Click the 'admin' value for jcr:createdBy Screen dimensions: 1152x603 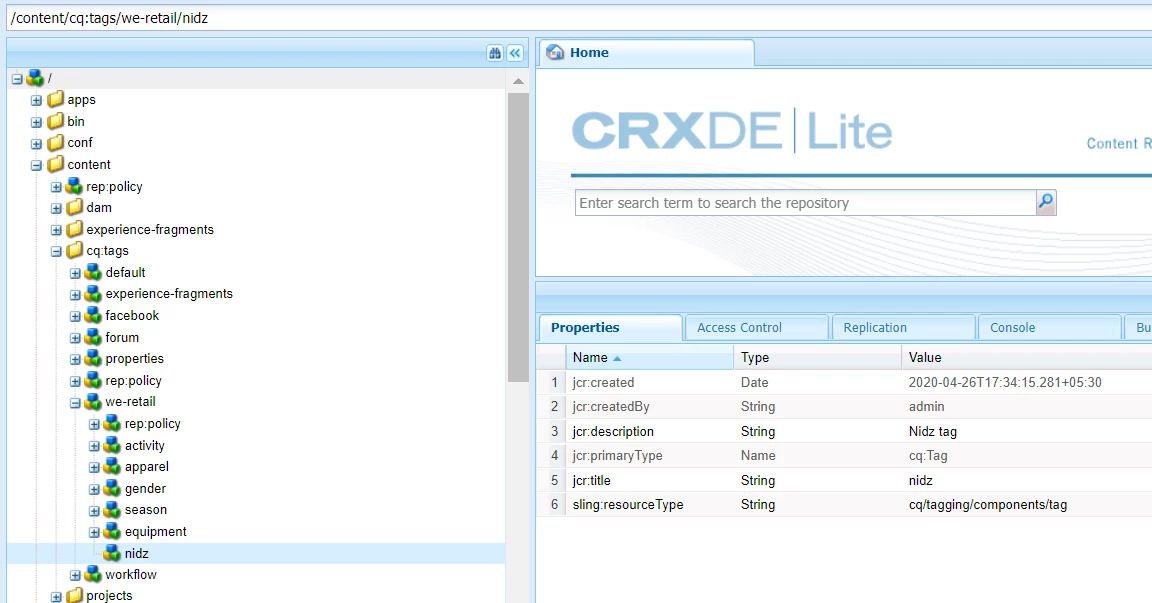[926, 407]
